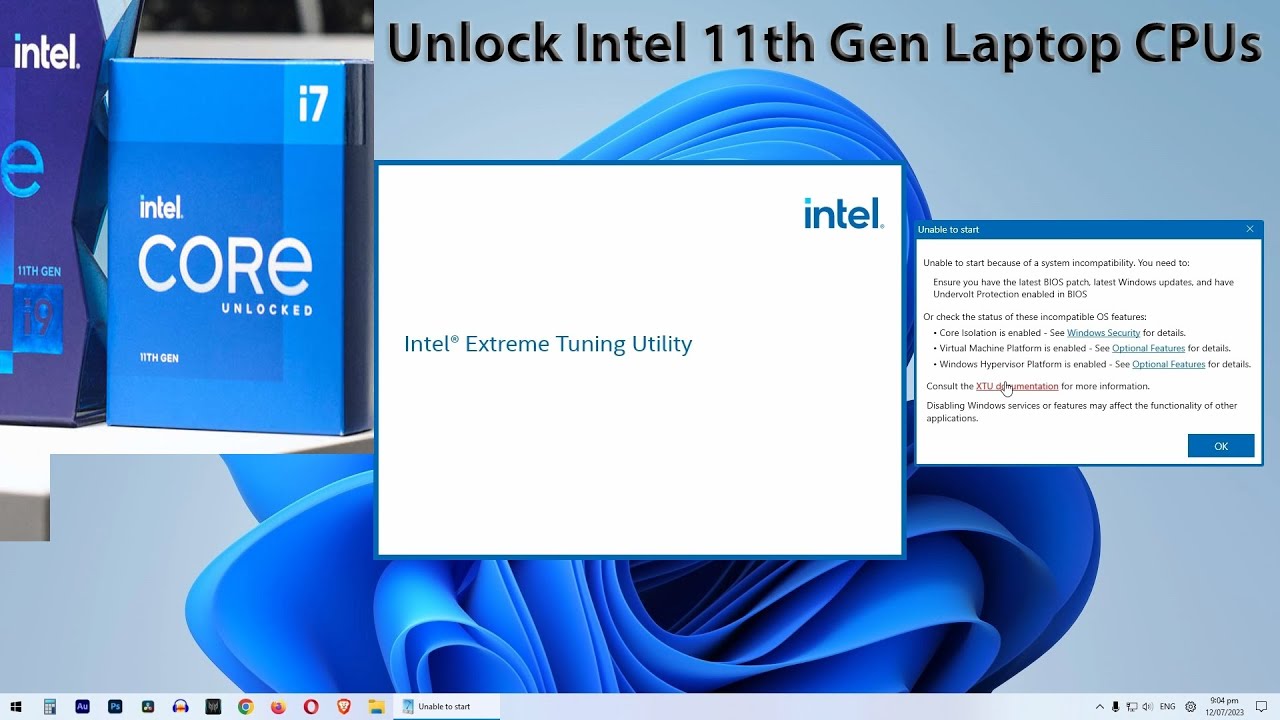Open Optional Features link for Windows Hypervisor Platform
1280x720 pixels.
(1168, 365)
